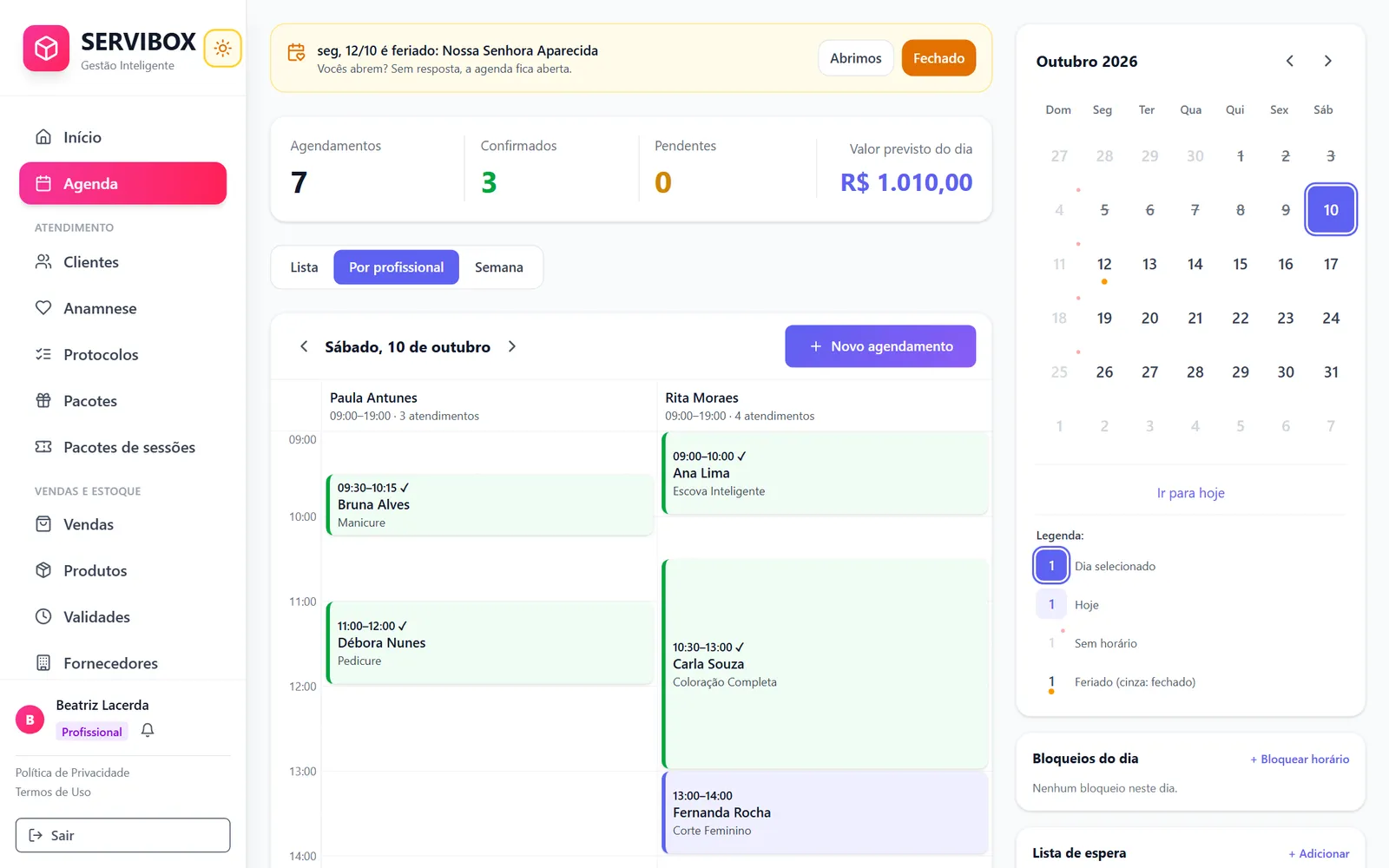Viewport: 1389px width, 868px height.
Task: Switch to the Semana view tab
Action: [498, 267]
